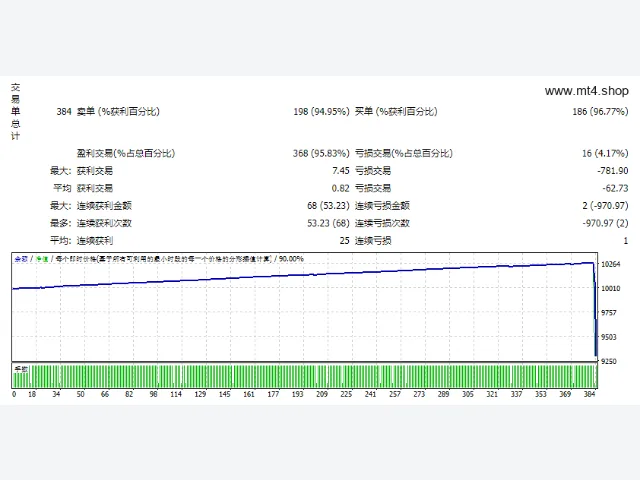Click the 337 x-axis label
The height and width of the screenshot is (480, 640).
click(516, 394)
